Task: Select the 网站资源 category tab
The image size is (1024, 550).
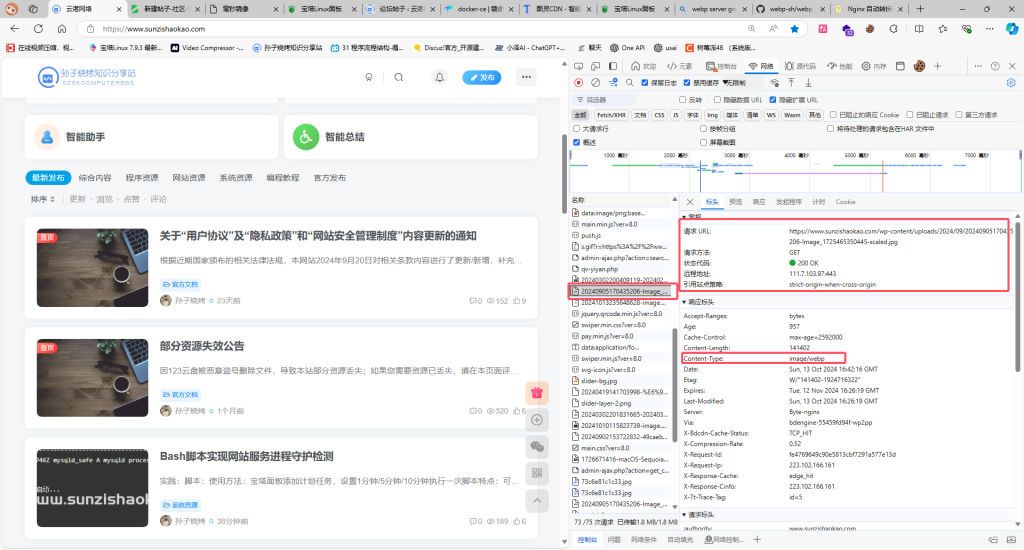Action: pyautogui.click(x=189, y=178)
